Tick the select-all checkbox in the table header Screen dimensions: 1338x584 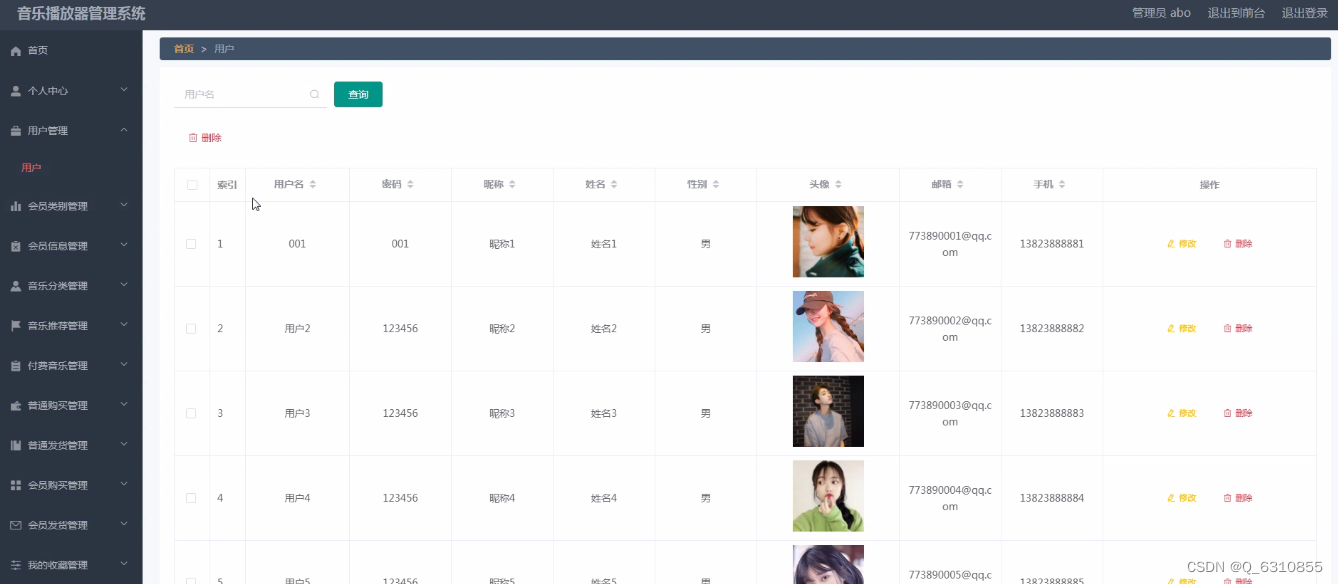click(x=192, y=185)
